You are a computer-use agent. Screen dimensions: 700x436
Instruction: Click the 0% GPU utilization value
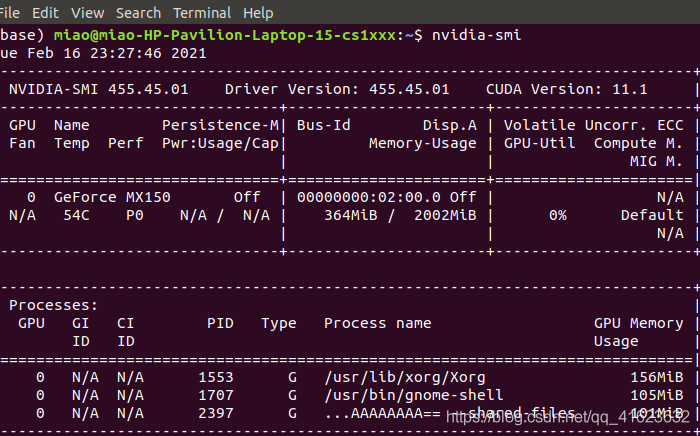(557, 215)
